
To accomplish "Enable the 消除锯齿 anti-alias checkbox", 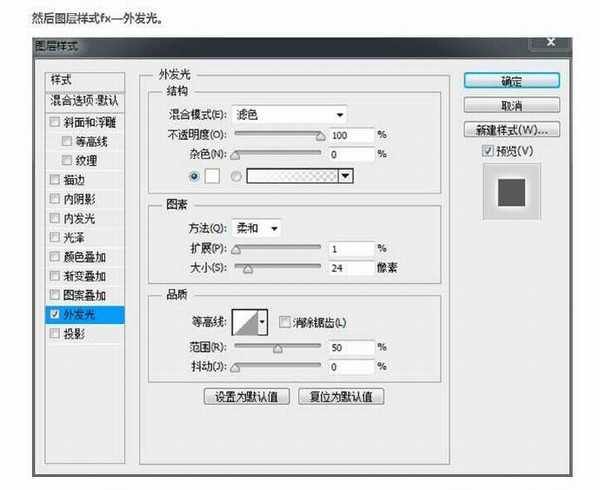I will (285, 322).
